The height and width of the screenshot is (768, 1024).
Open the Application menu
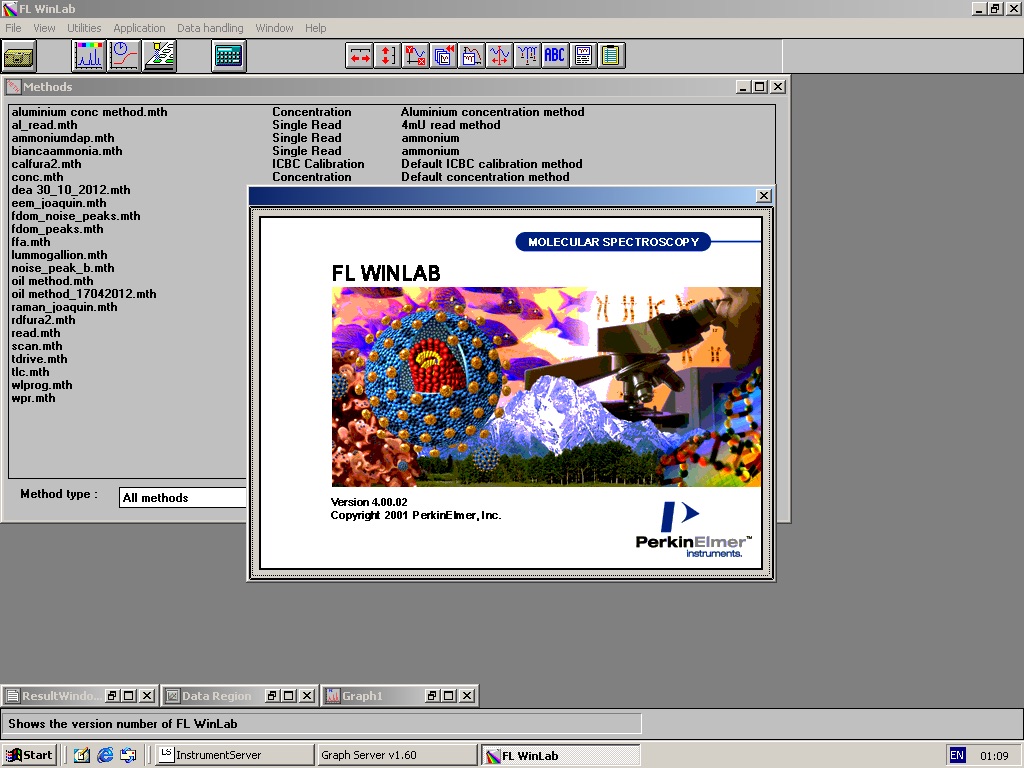tap(139, 28)
